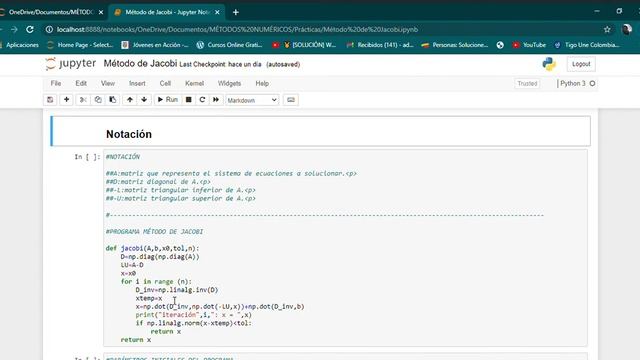Click the Jupyter logo

click(x=71, y=64)
